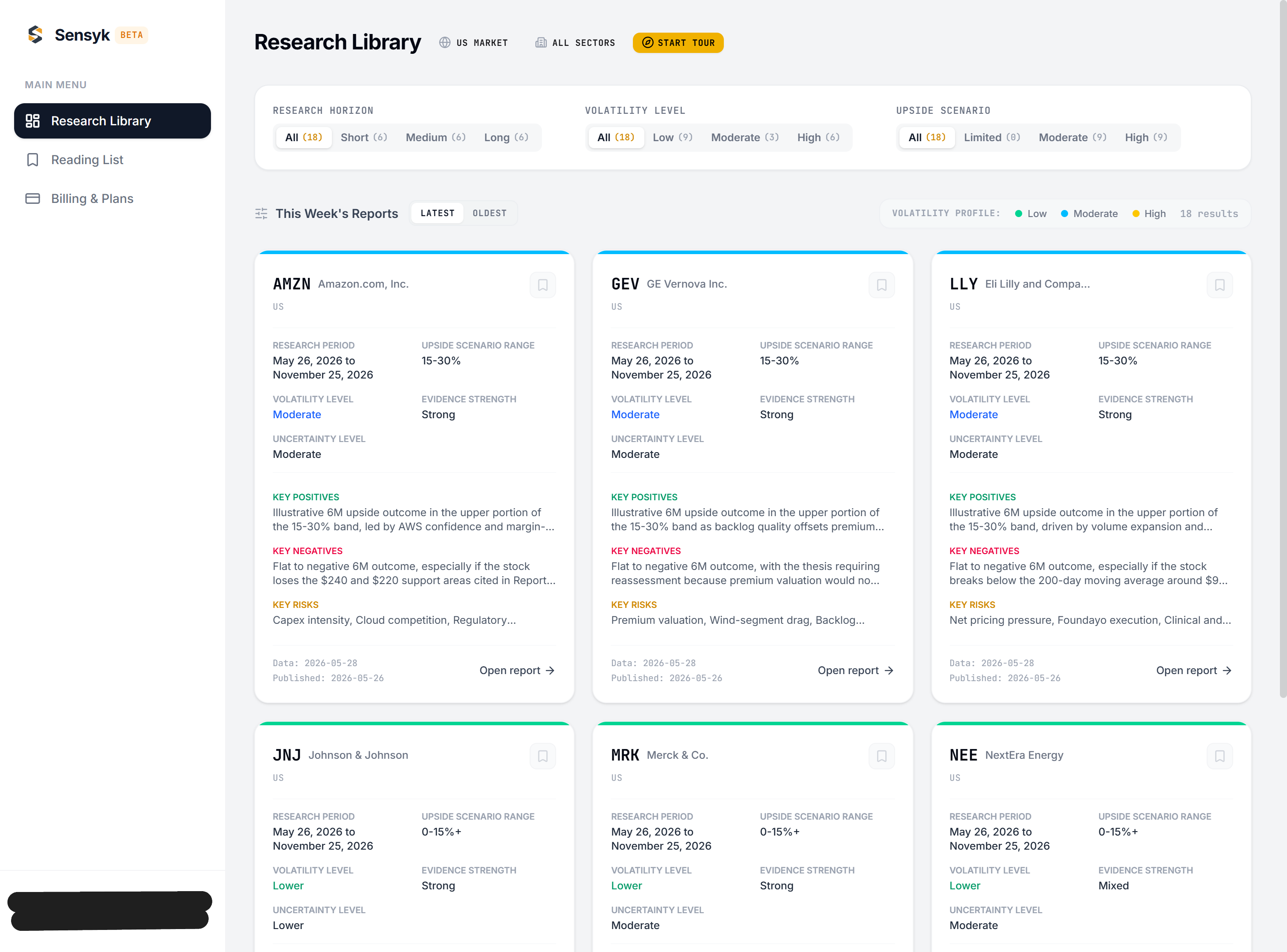Filter Research Horizon to Long
Image resolution: width=1287 pixels, height=952 pixels.
(506, 137)
